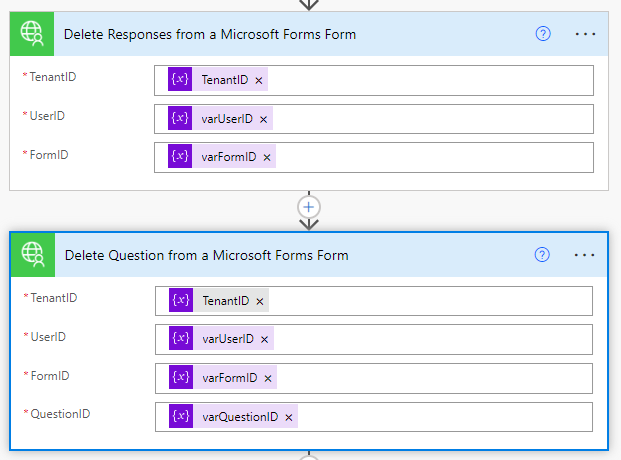Focus UserID input field in Delete Question
The width and height of the screenshot is (621, 460).
[374, 340]
